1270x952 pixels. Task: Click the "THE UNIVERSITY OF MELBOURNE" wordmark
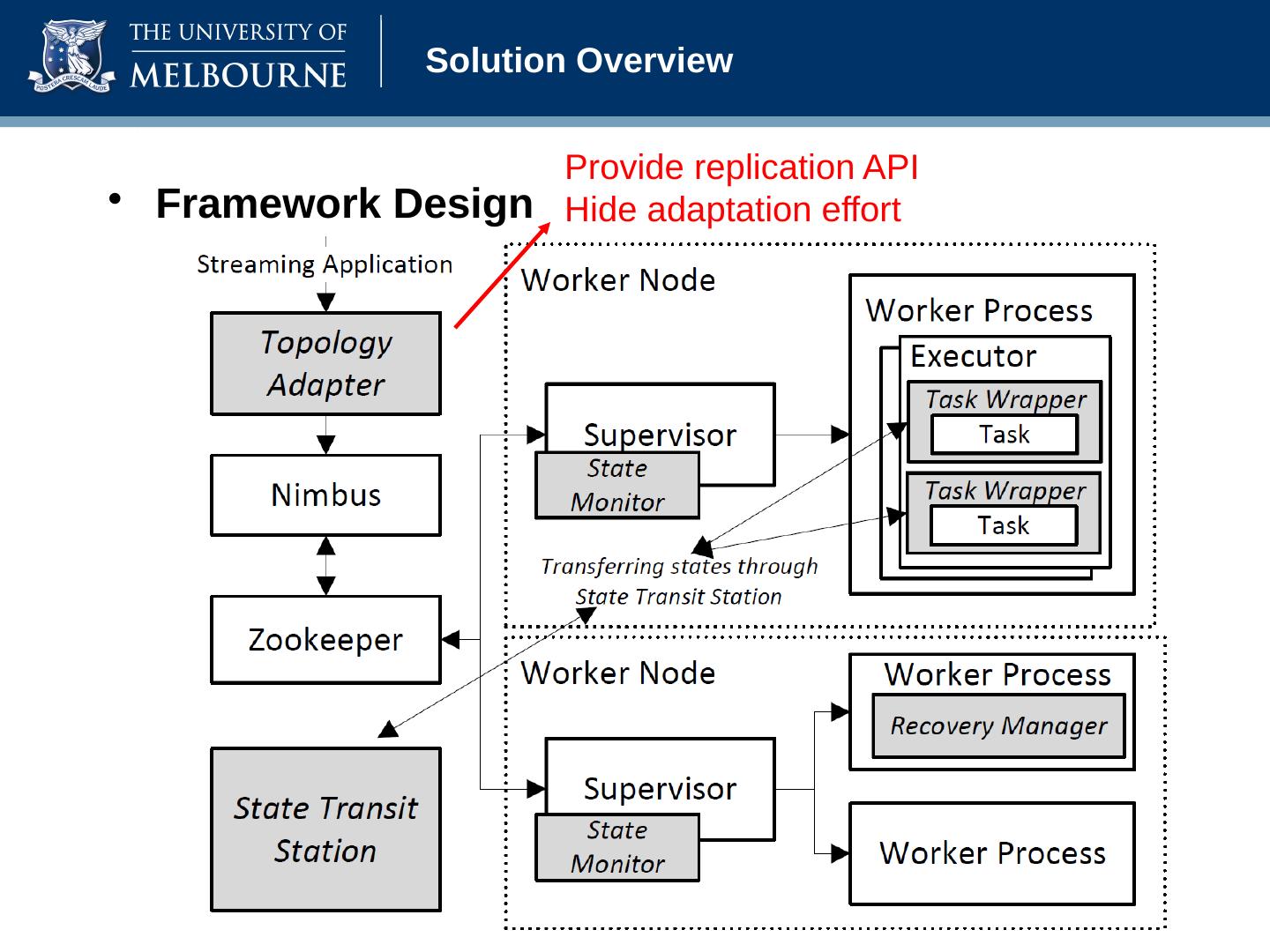coord(238,55)
